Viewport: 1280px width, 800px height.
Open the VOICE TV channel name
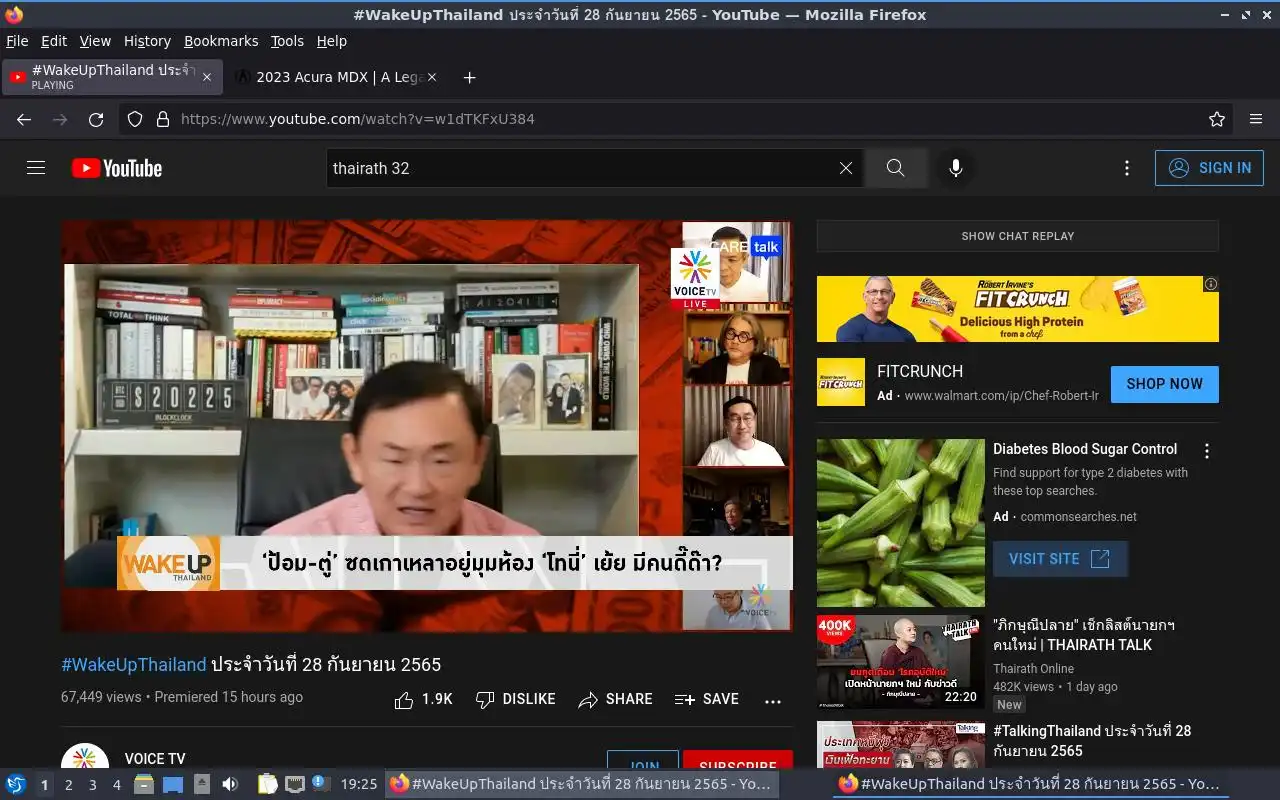[155, 759]
